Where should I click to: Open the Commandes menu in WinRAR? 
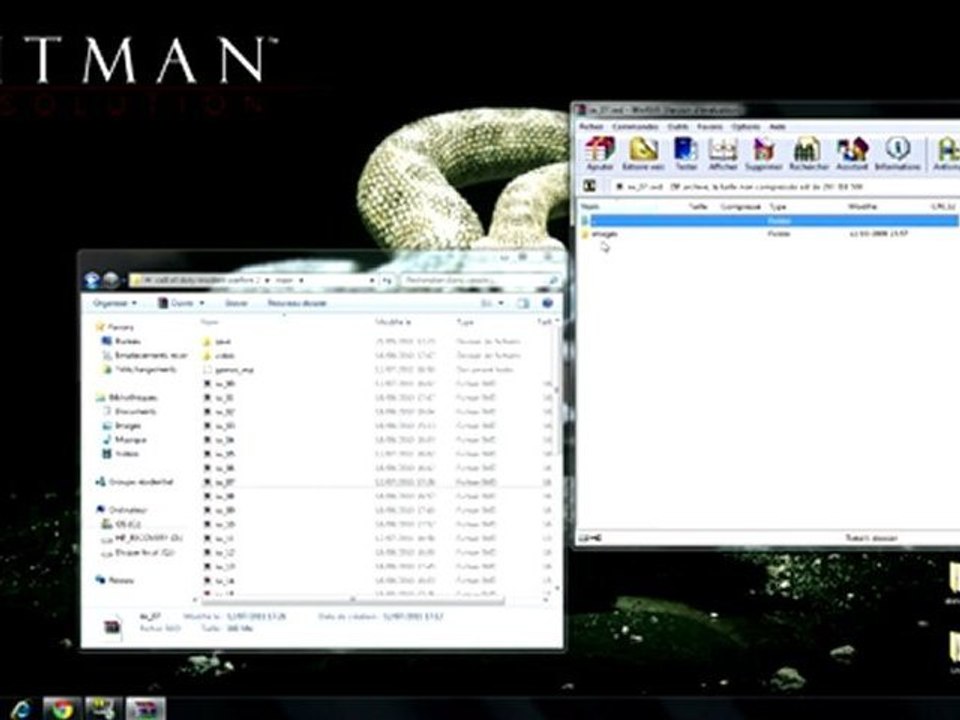(x=635, y=127)
